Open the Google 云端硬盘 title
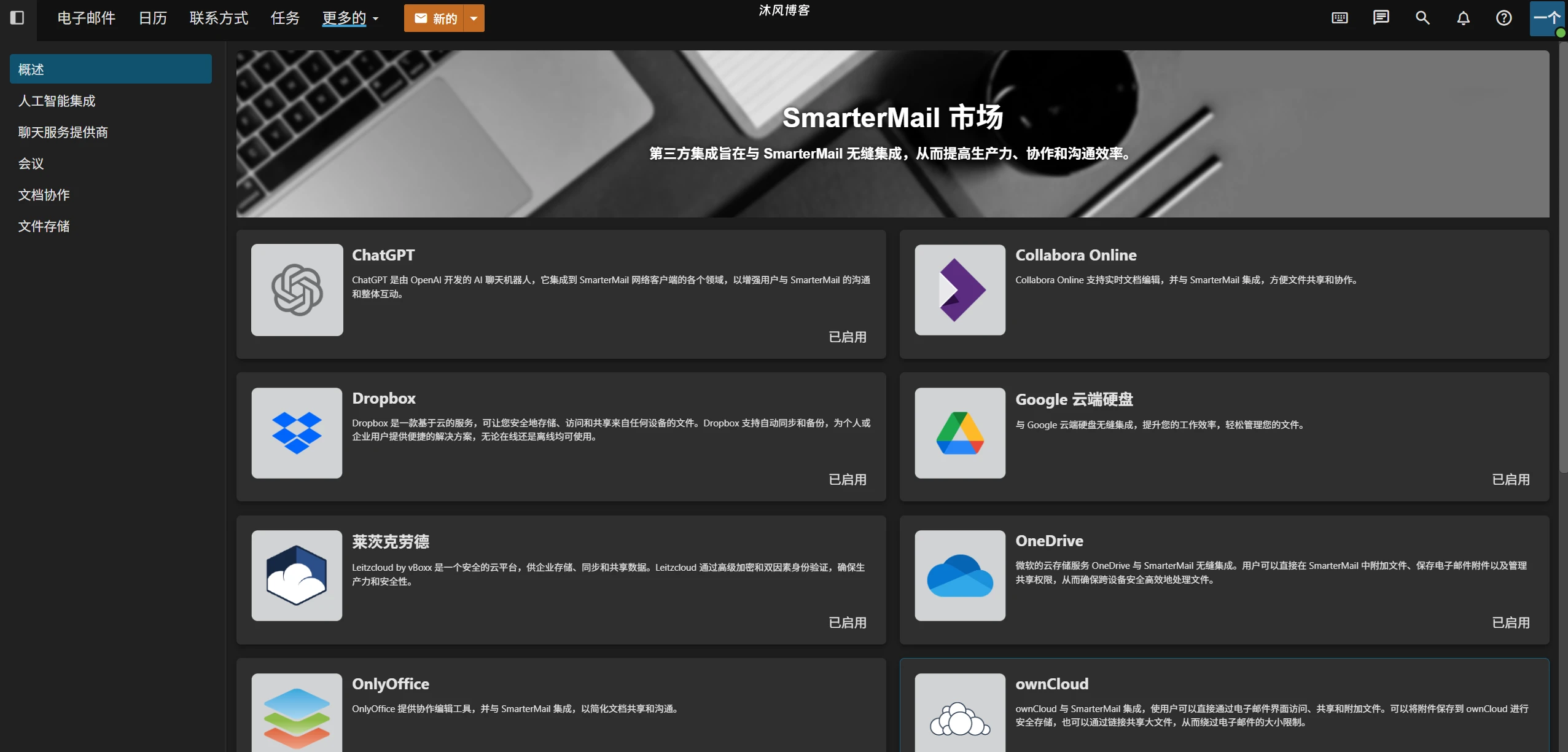1568x752 pixels. point(1074,399)
